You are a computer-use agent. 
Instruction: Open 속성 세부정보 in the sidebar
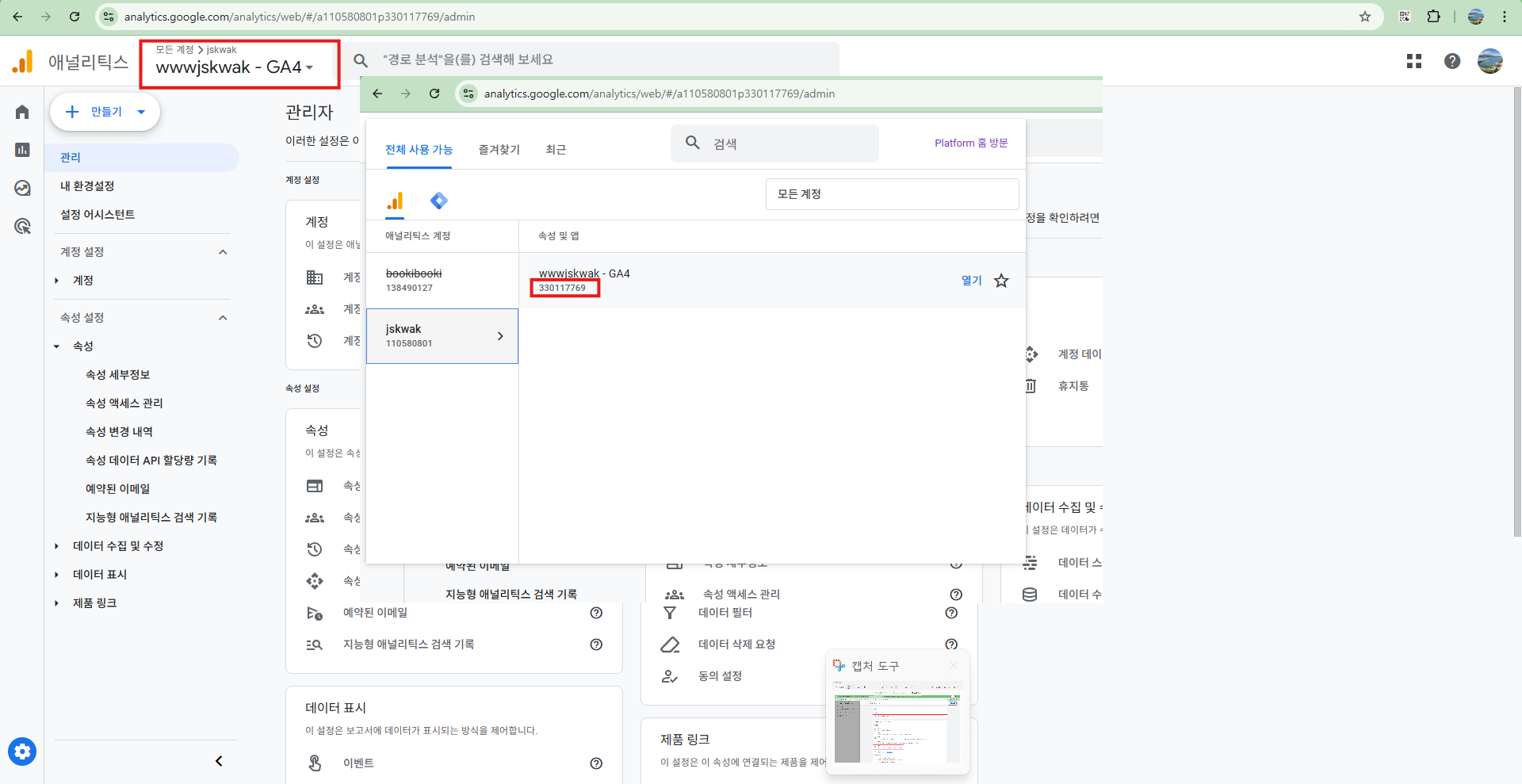click(x=117, y=375)
